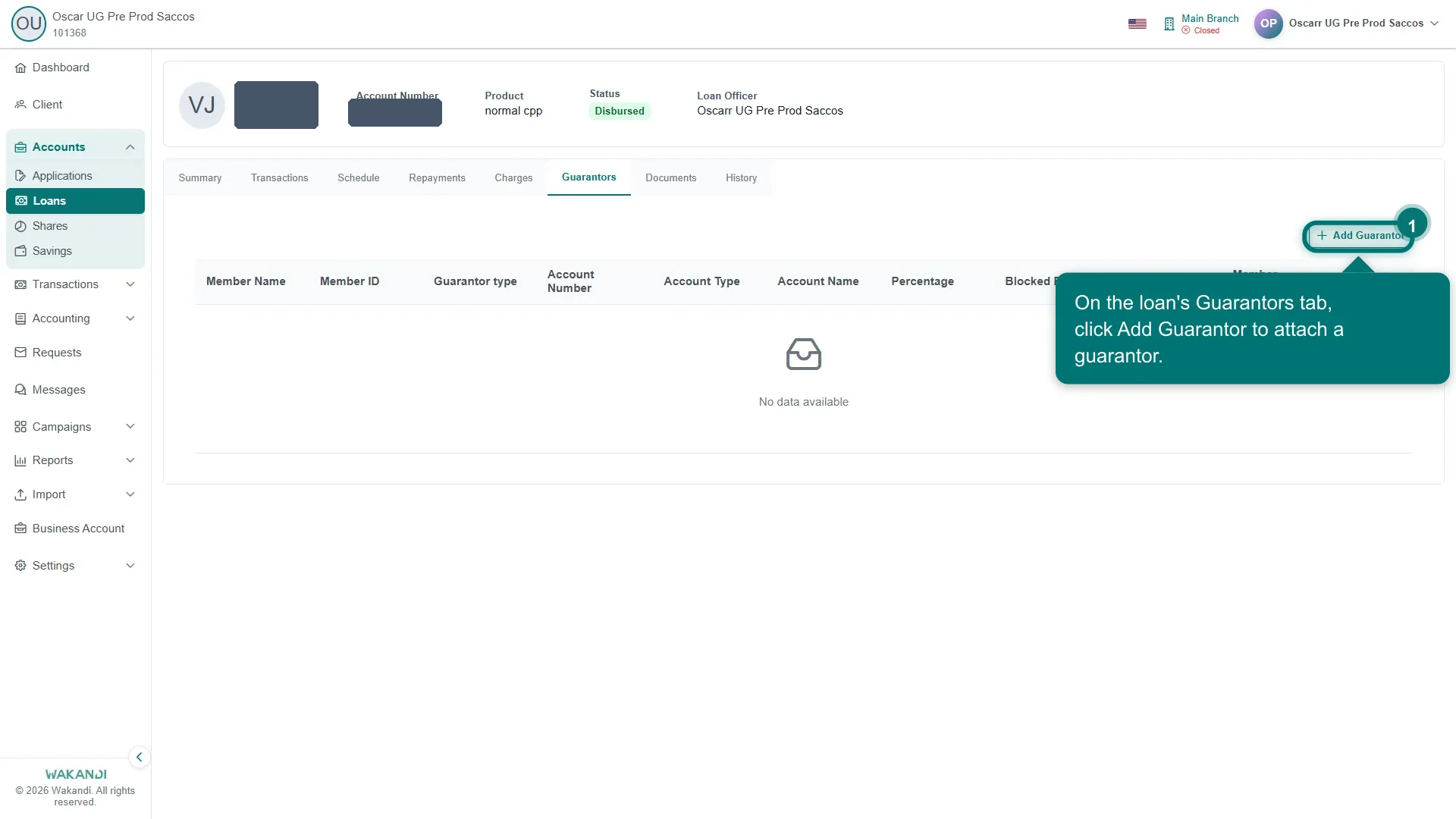Expand the Campaigns menu chevron
Viewport: 1456px width, 819px height.
(130, 426)
